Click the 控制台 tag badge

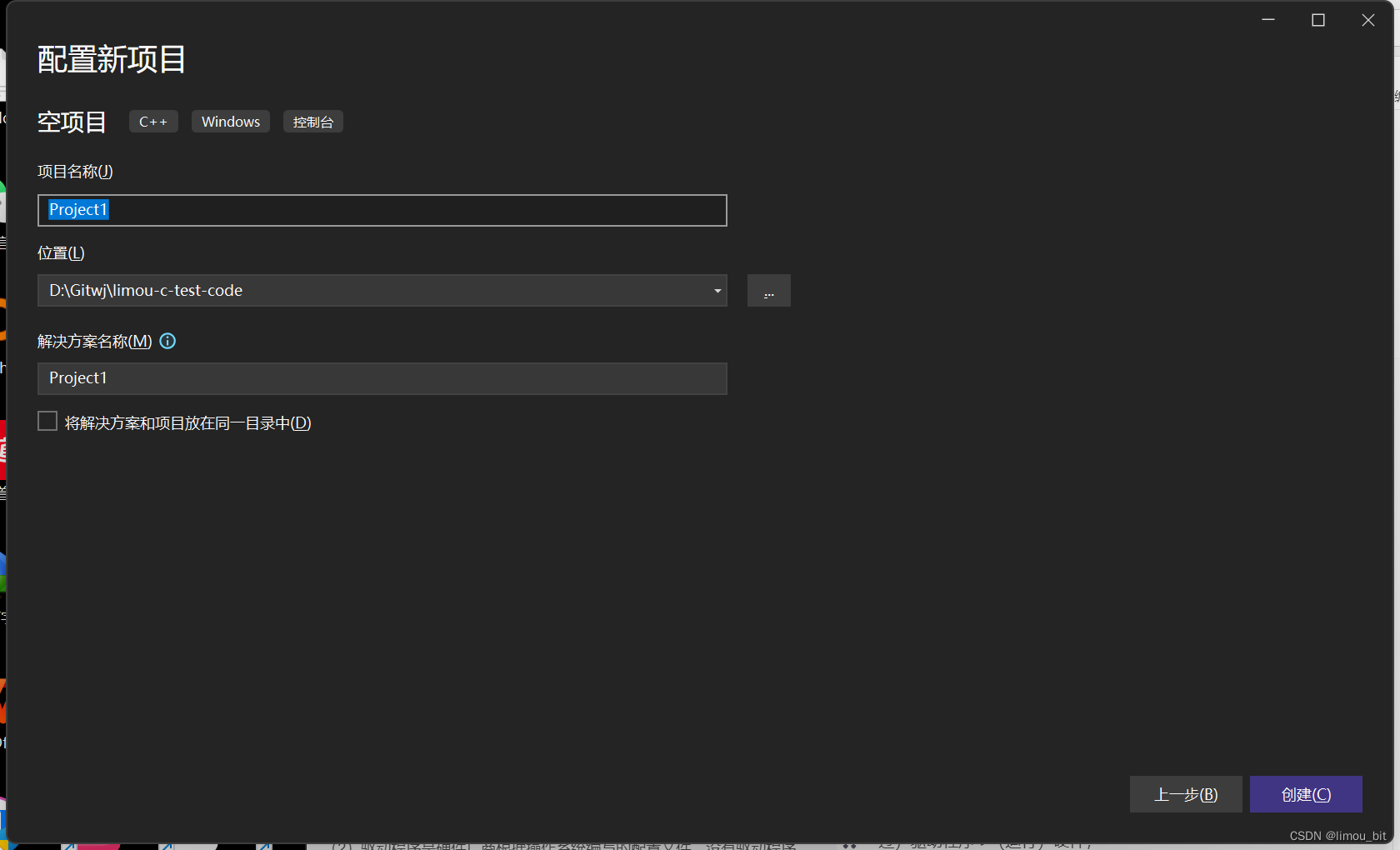[x=313, y=122]
